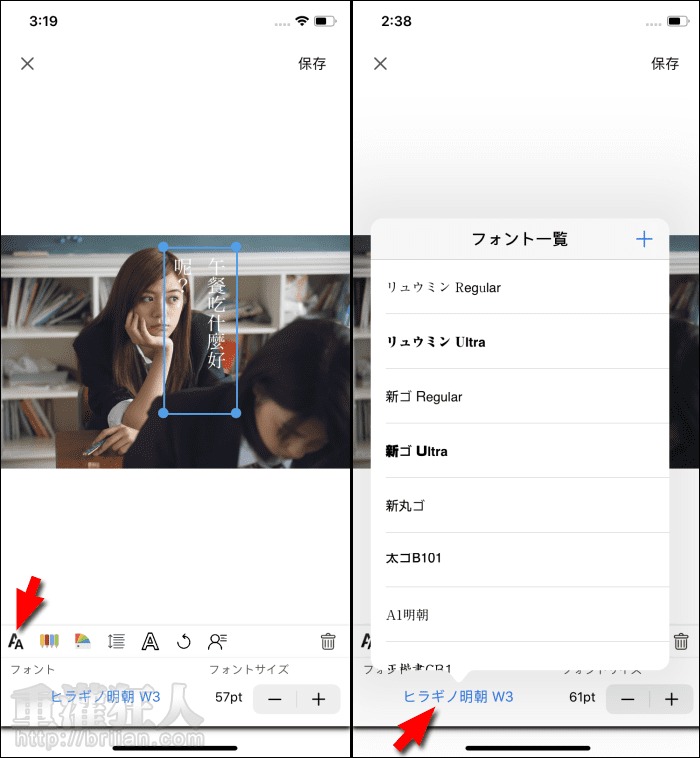Select A1明朝 in the font list
The image size is (700, 758).
tap(407, 615)
